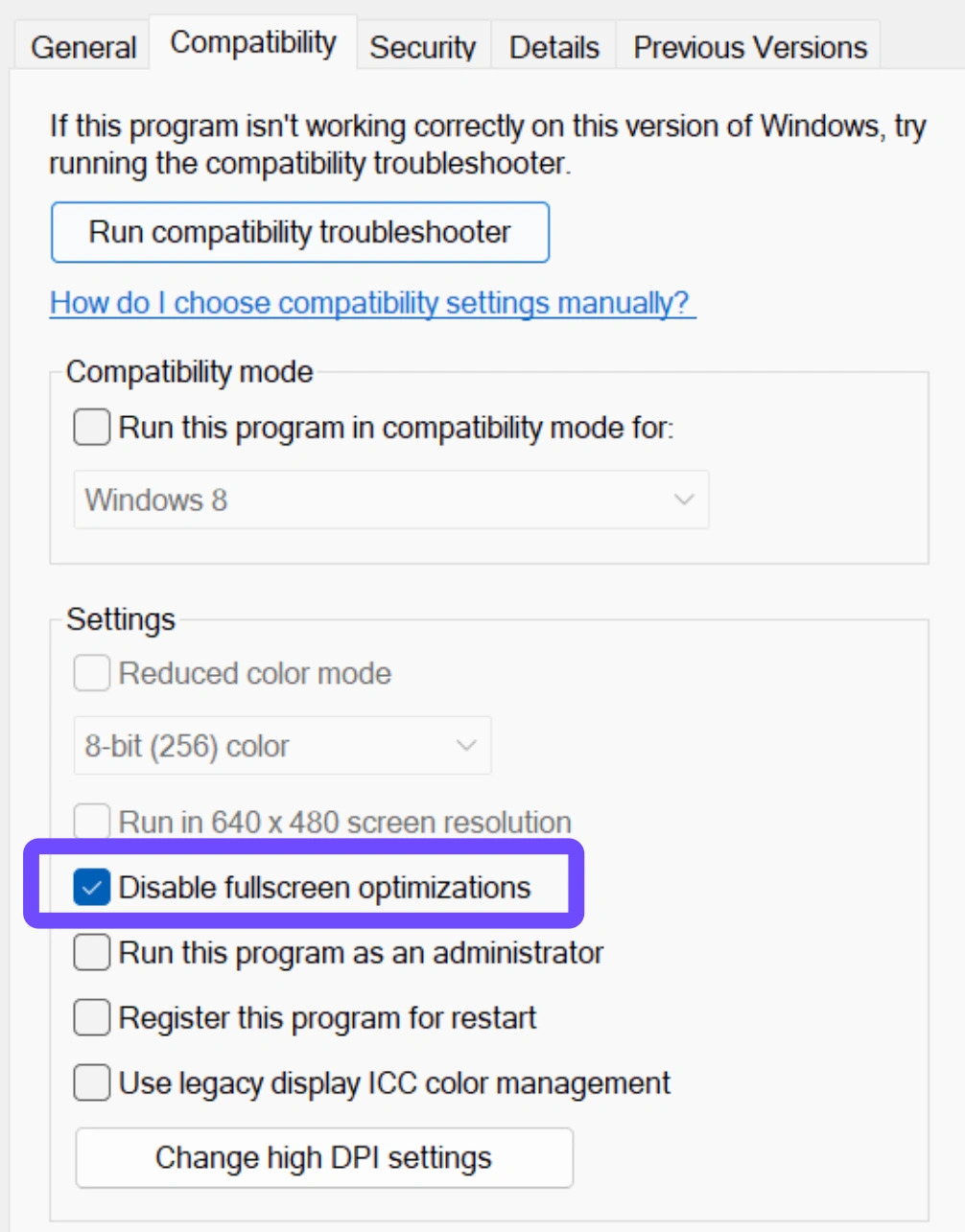Tick Register this program for restart
This screenshot has height=1232, width=965.
[x=92, y=1018]
